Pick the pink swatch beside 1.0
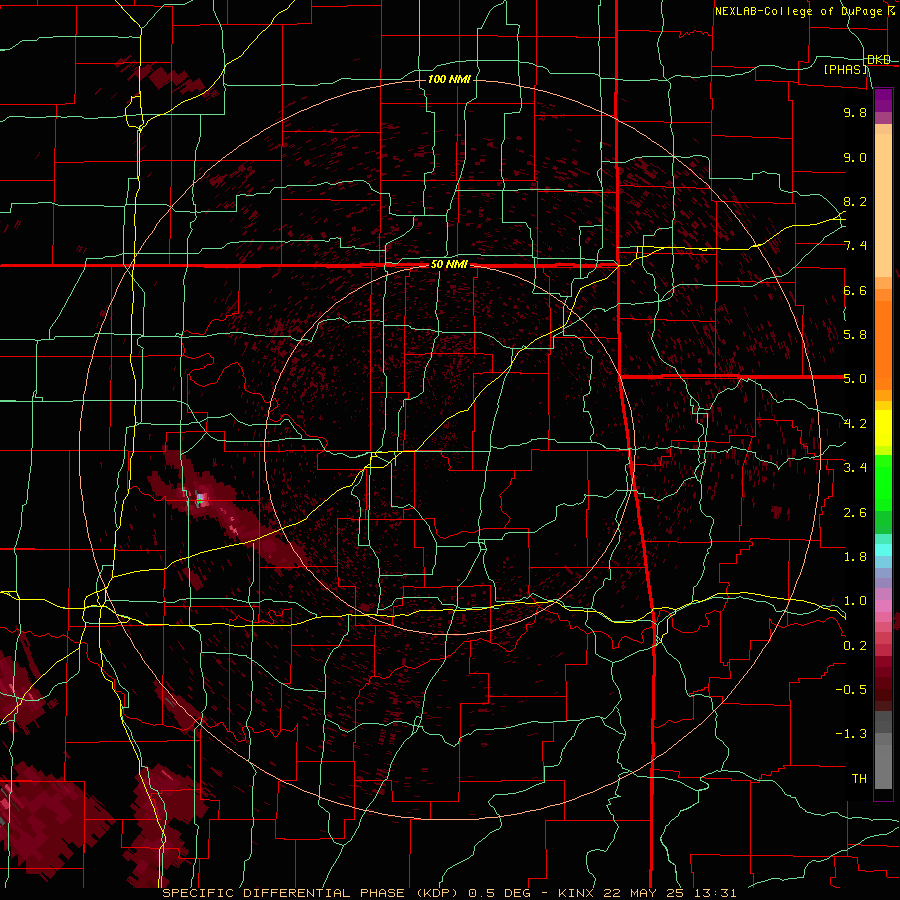Viewport: 900px width, 900px height. [883, 606]
